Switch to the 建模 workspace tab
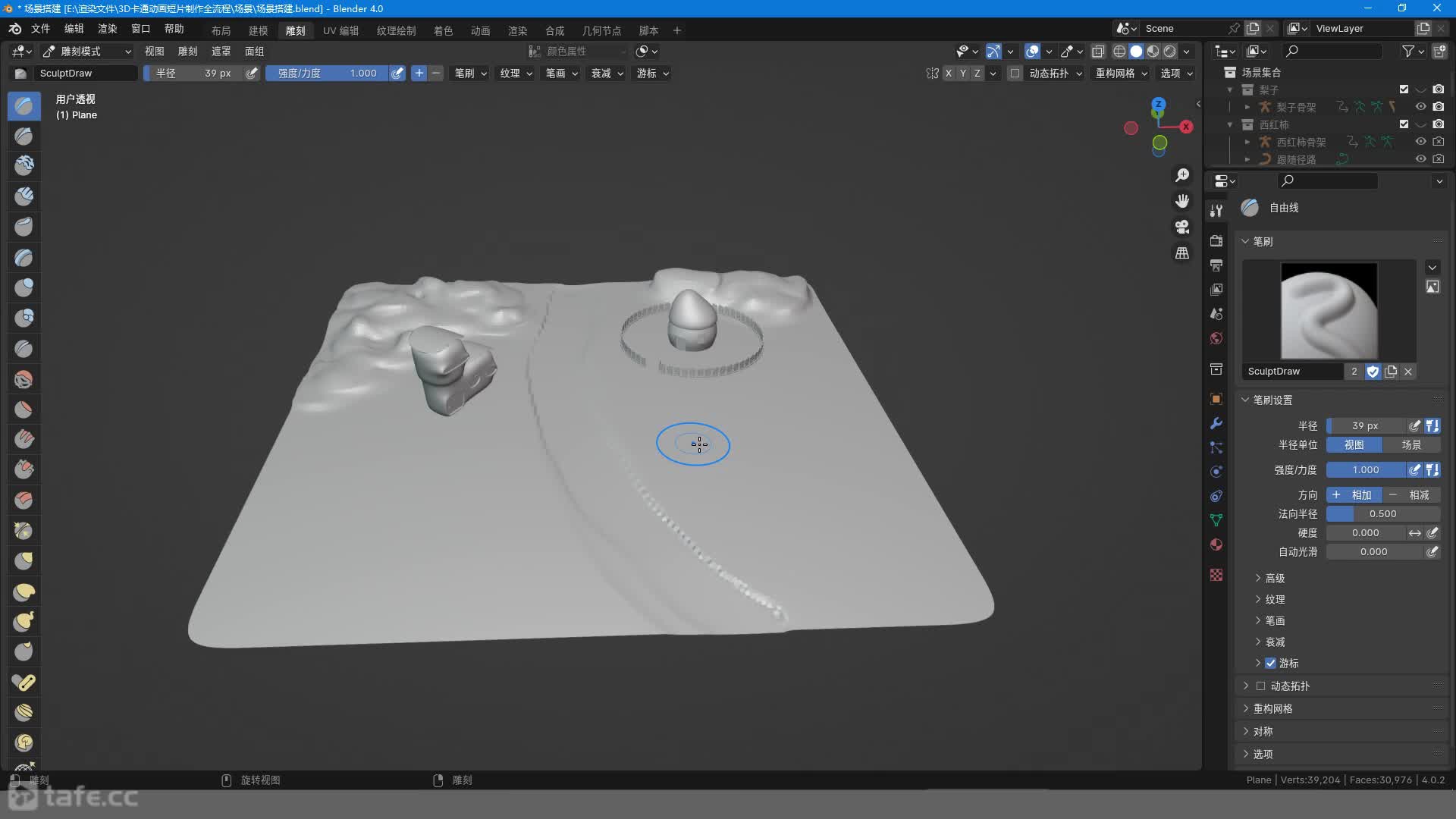This screenshot has width=1456, height=819. 258,30
